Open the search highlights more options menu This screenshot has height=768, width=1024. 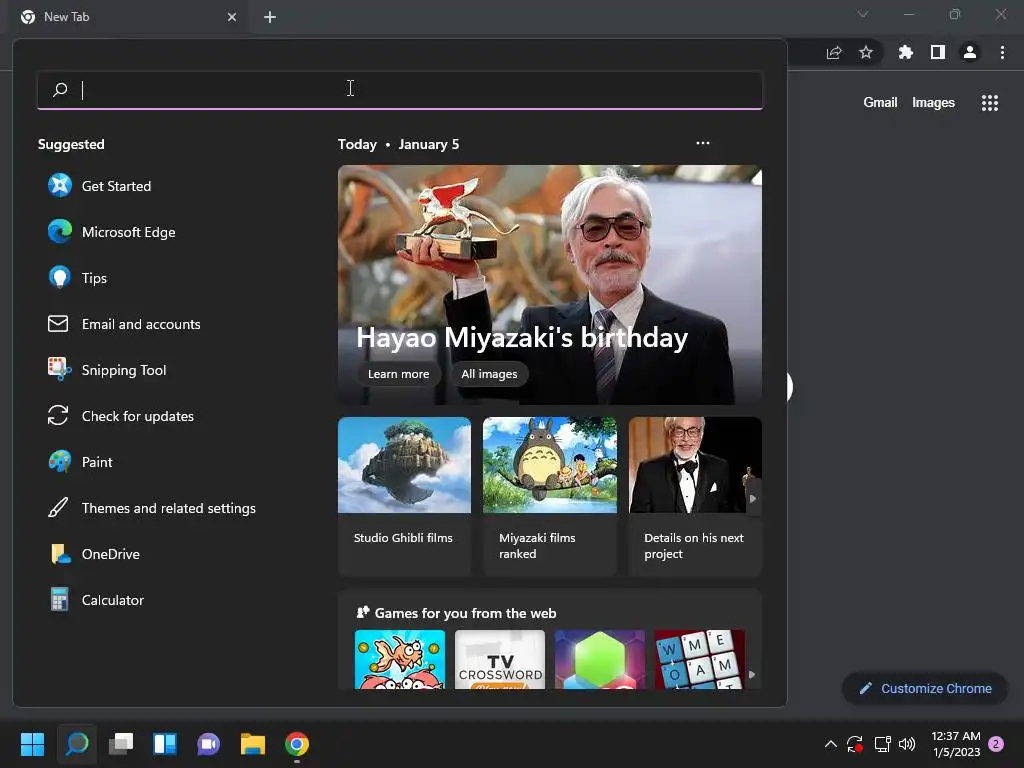(703, 143)
